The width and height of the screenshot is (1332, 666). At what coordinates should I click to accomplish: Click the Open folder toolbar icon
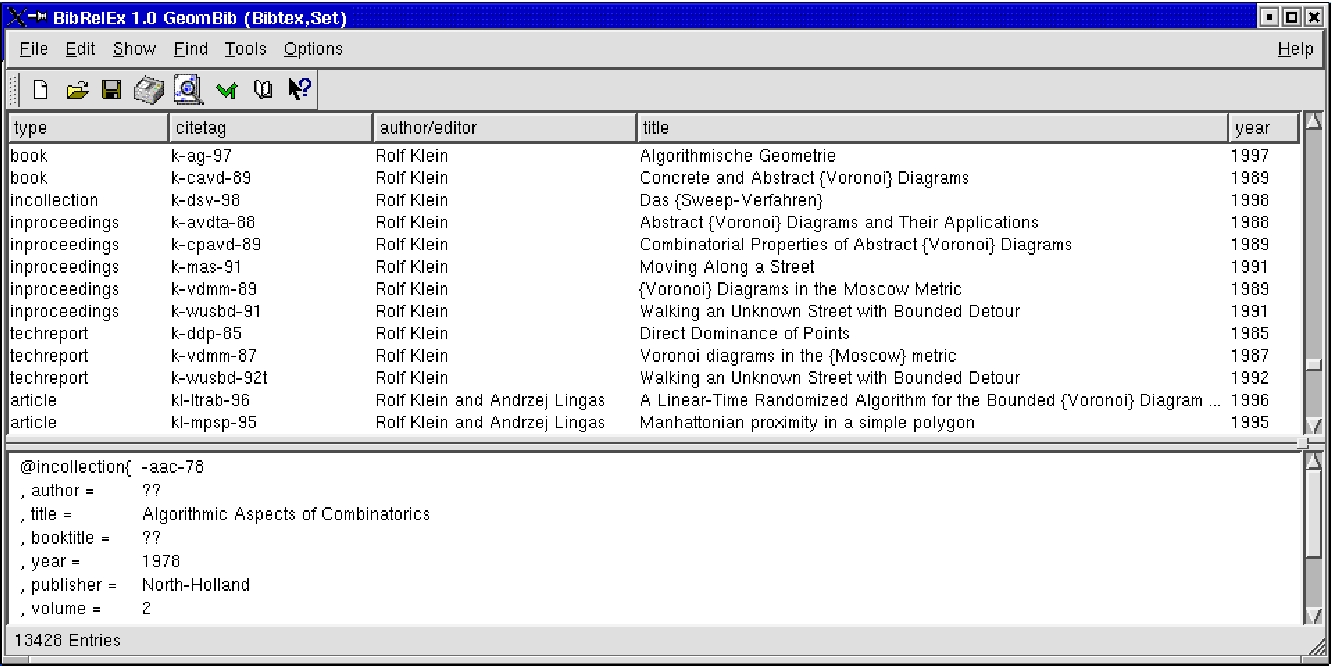pyautogui.click(x=77, y=91)
